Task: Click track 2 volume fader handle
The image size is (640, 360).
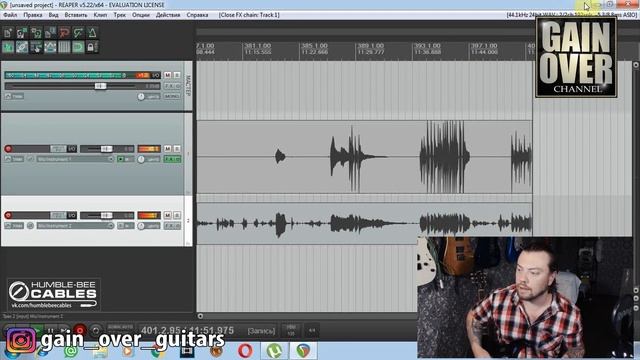Action: pyautogui.click(x=106, y=215)
